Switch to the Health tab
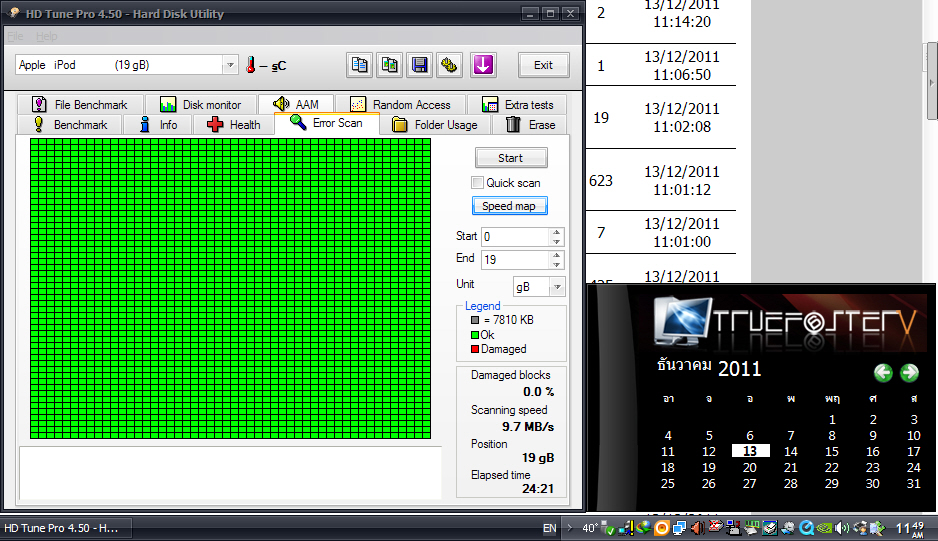The image size is (938, 541). [x=233, y=125]
